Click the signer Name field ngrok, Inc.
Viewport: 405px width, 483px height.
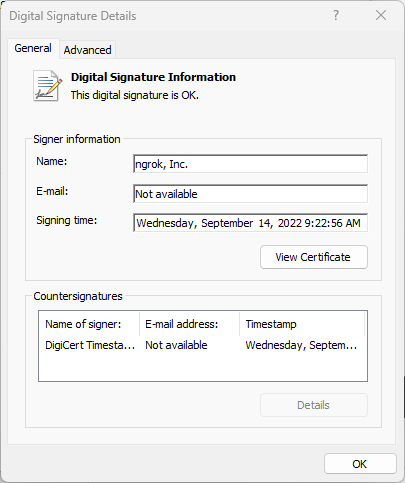coord(250,164)
